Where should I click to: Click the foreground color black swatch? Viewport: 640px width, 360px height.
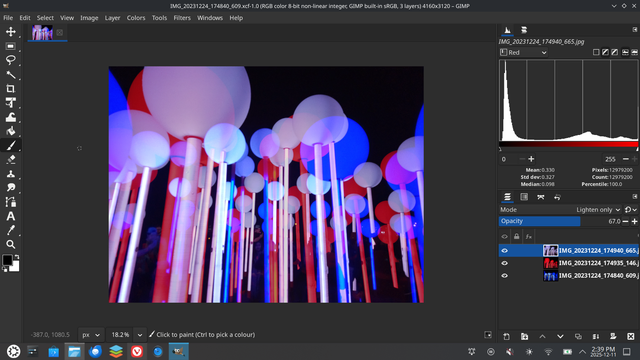pyautogui.click(x=7, y=260)
